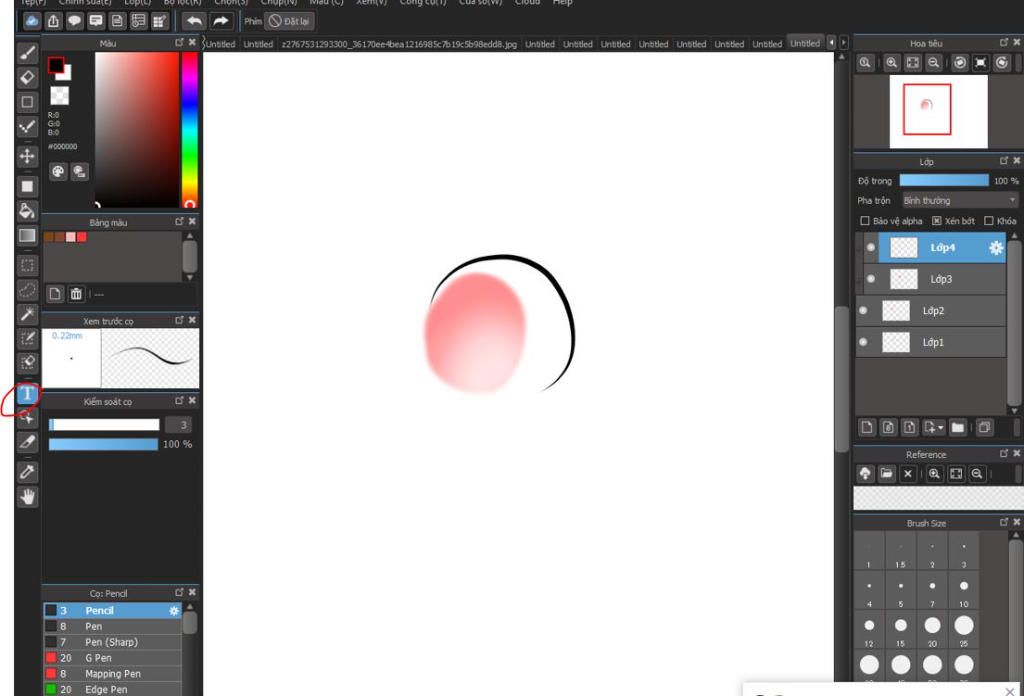
Task: Click the hue rainbow slider
Action: (x=189, y=129)
